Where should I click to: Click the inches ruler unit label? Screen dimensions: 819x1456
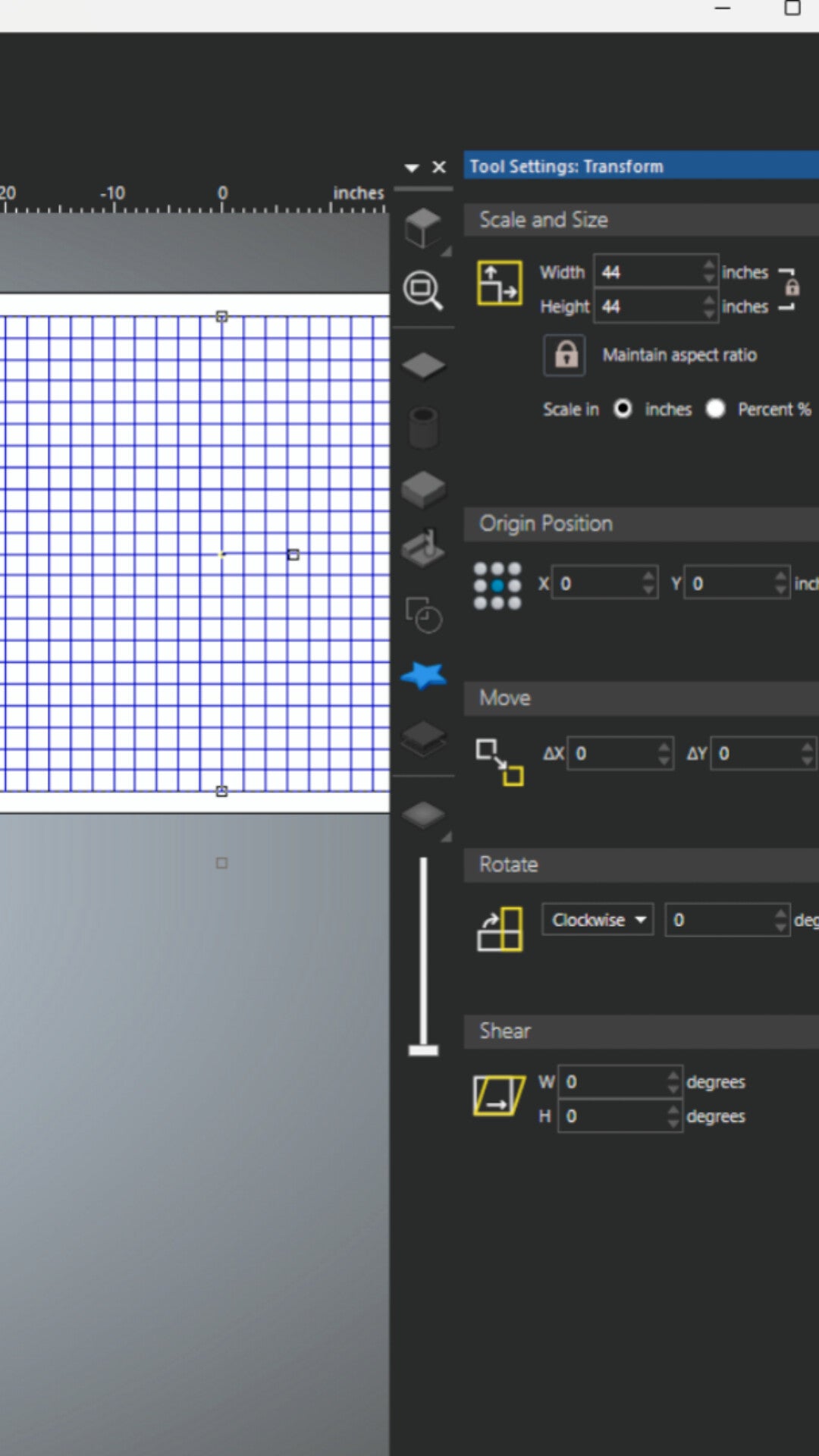pyautogui.click(x=359, y=193)
